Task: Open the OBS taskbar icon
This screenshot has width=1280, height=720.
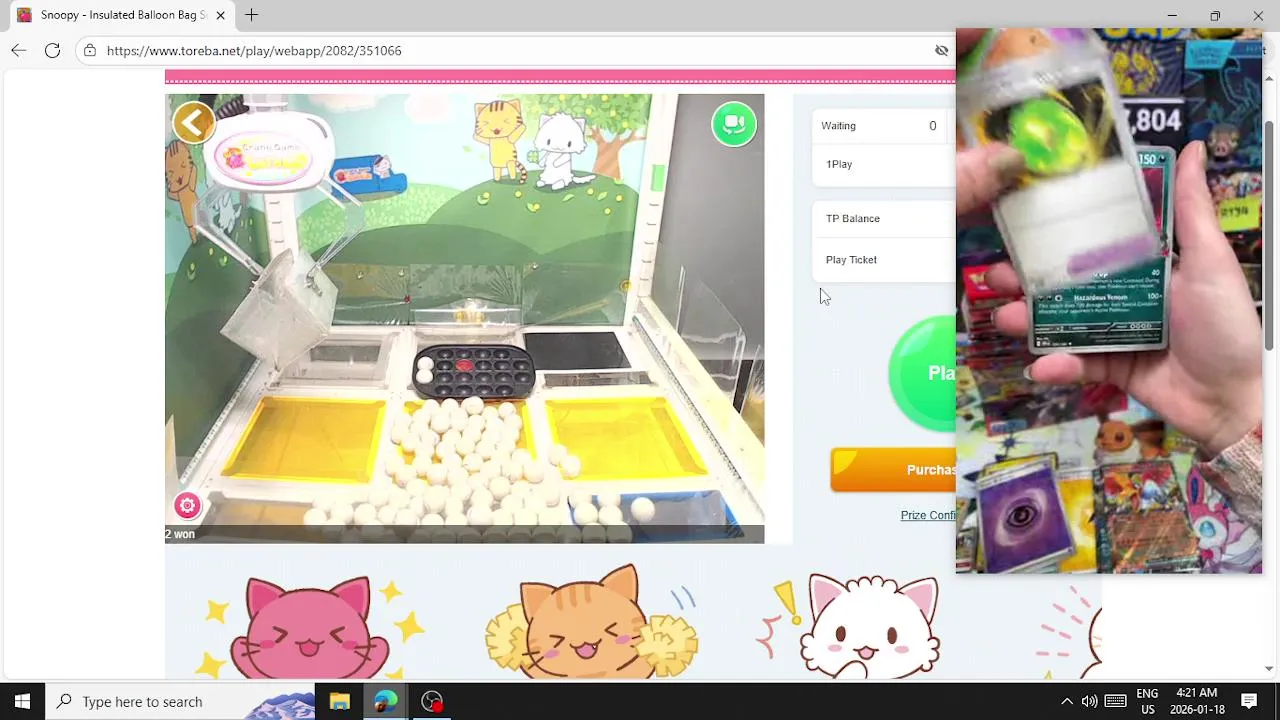Action: point(432,701)
